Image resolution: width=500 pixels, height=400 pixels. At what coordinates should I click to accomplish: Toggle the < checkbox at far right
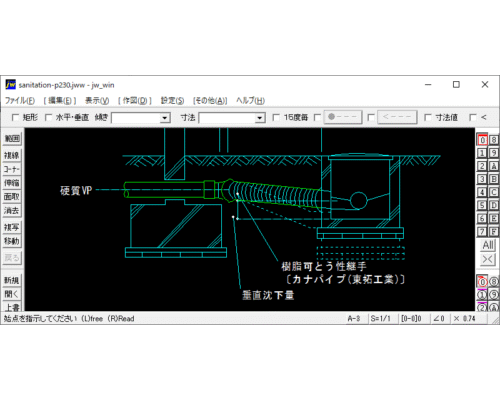(x=473, y=117)
